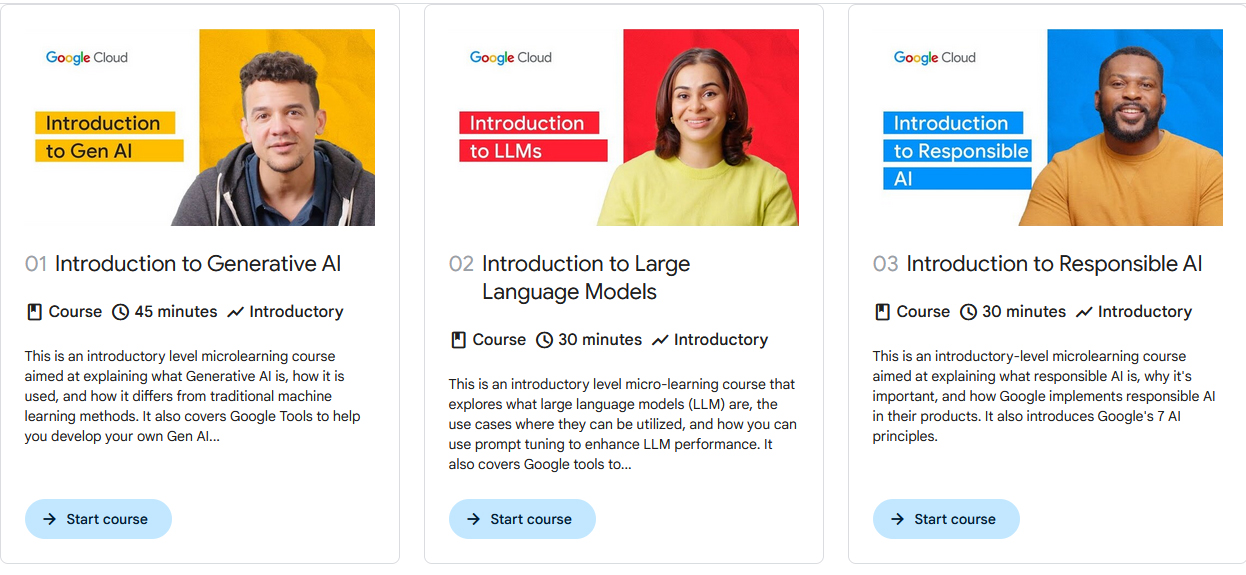
Task: Start the Introduction to Large Language Models course
Action: click(x=522, y=519)
